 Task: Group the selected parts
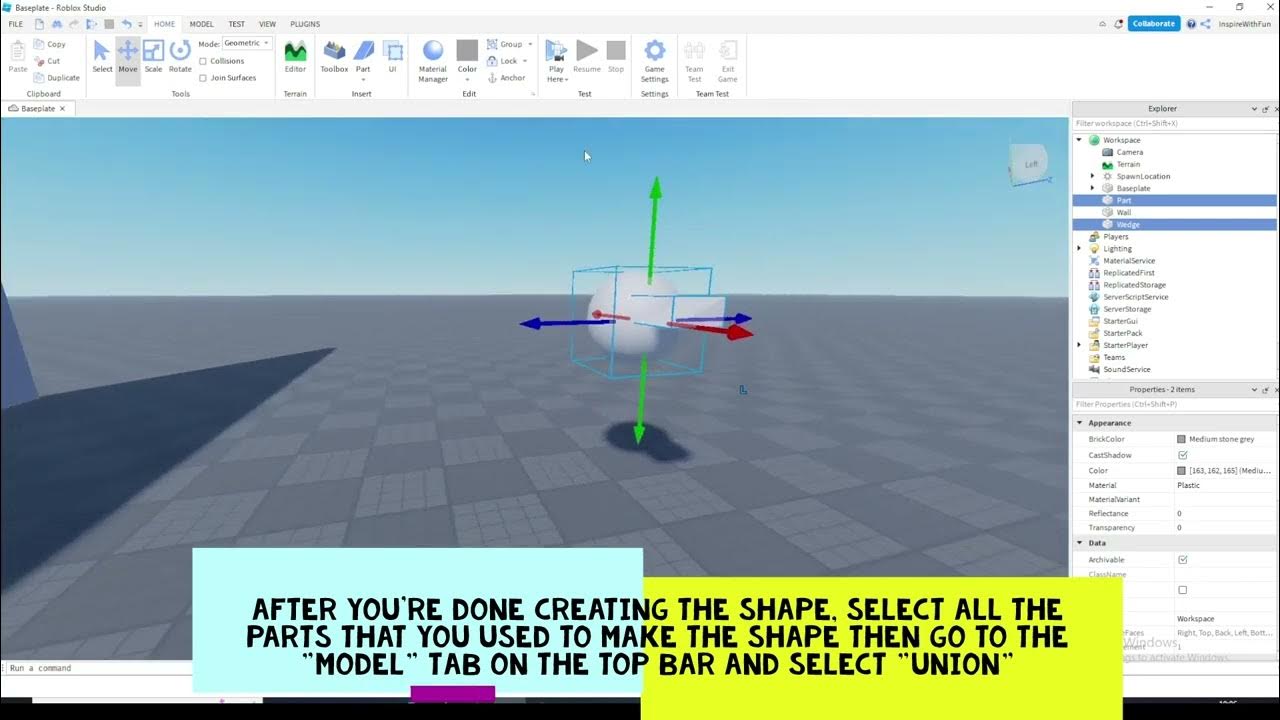tap(506, 44)
